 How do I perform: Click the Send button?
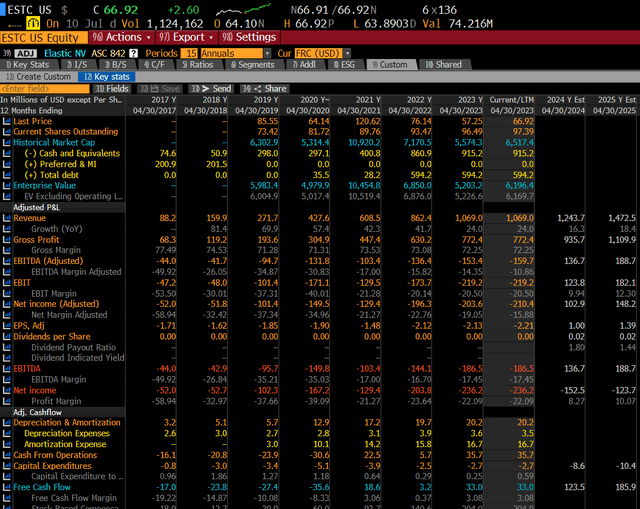click(211, 89)
